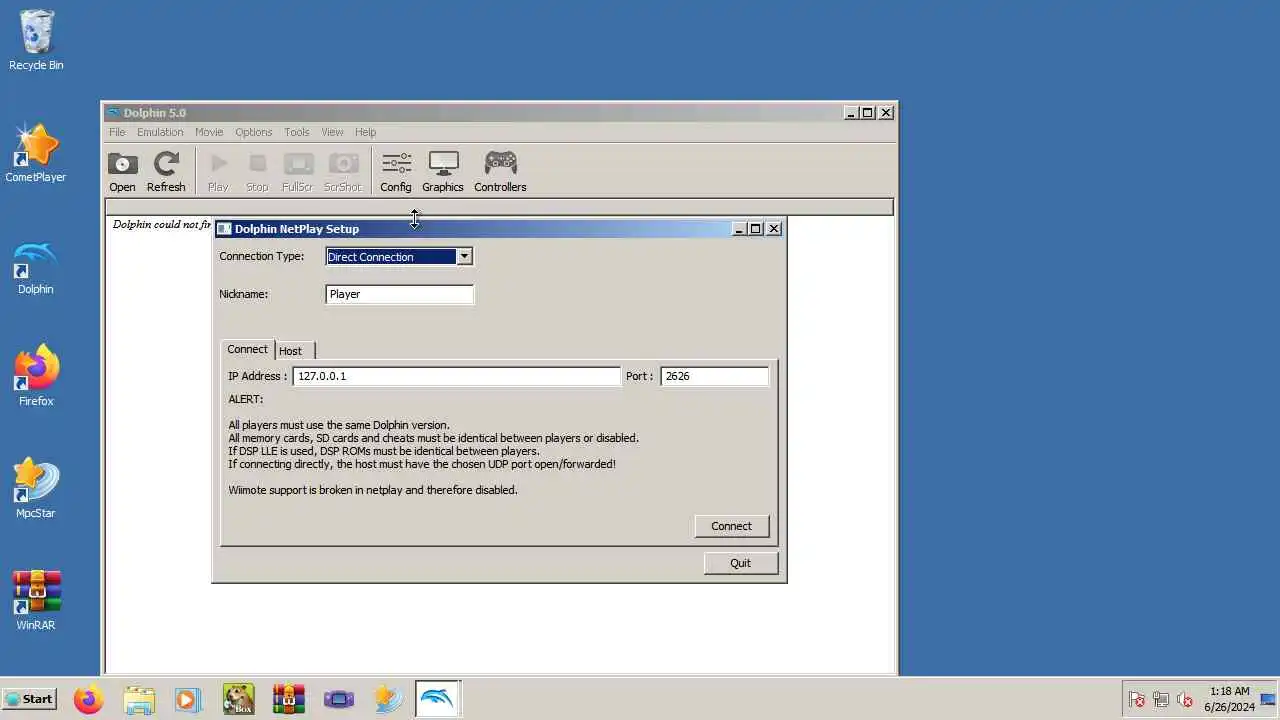Select the Dolphin desktop shortcut
This screenshot has height=720, width=1280.
(x=36, y=265)
